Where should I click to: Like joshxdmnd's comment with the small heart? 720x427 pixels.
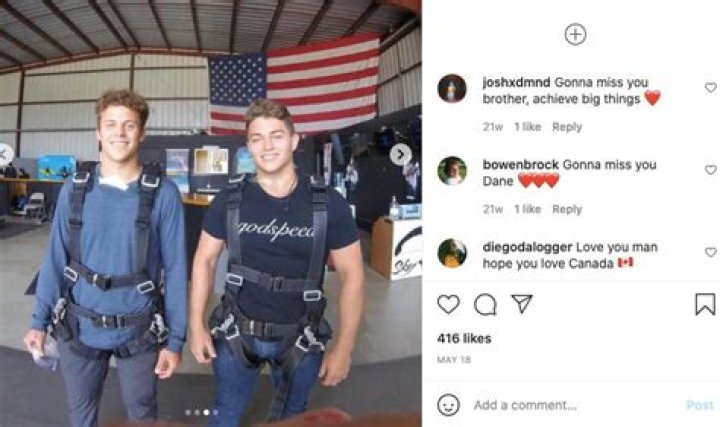tap(710, 87)
